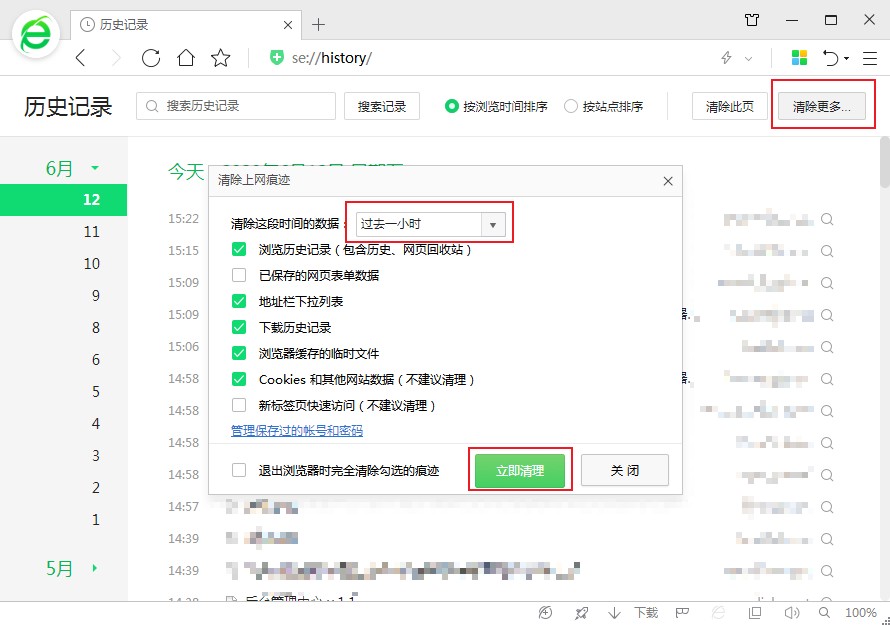Expand the 5月 month list

point(95,568)
